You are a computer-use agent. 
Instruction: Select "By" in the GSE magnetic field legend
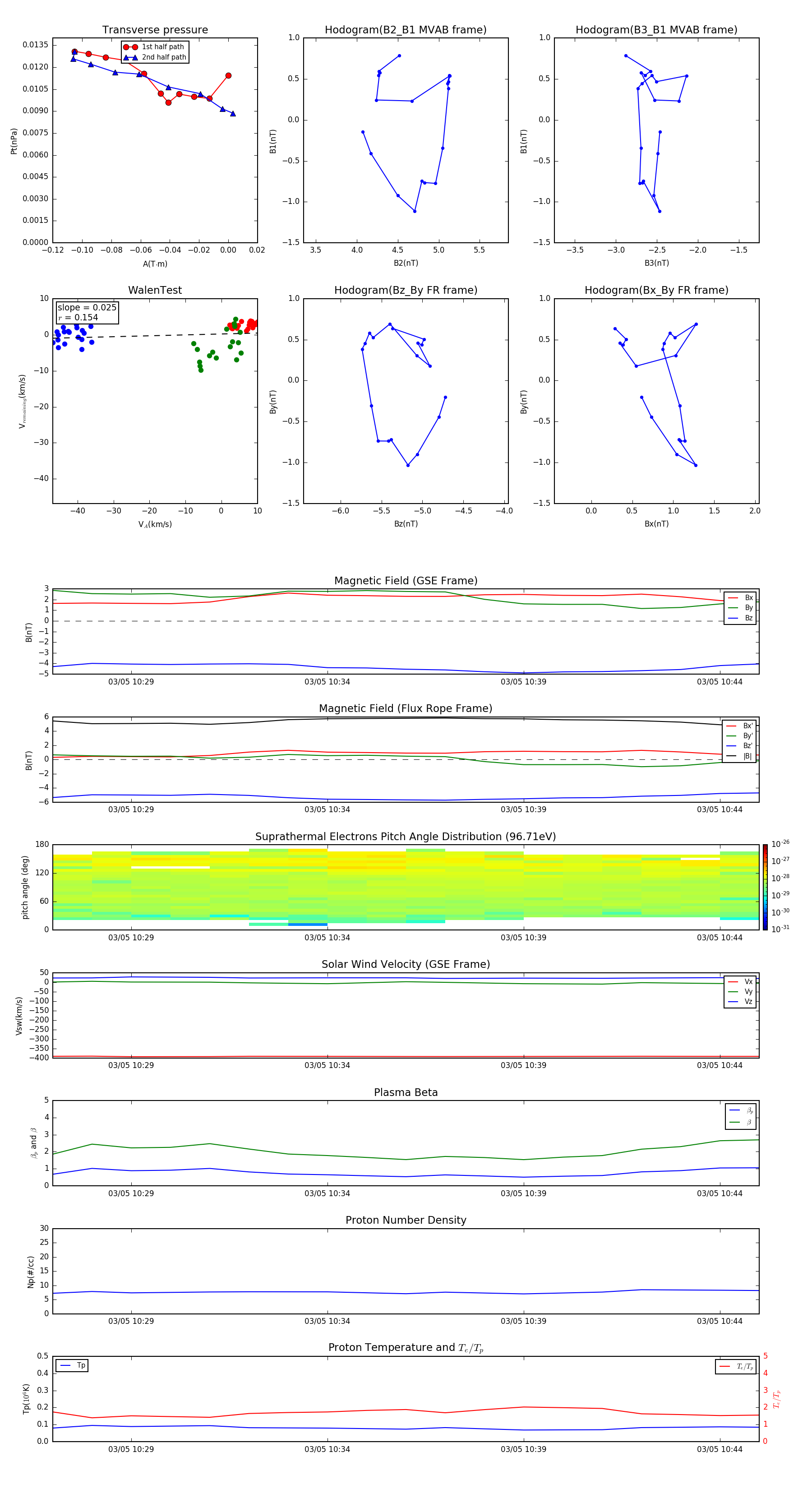741,607
